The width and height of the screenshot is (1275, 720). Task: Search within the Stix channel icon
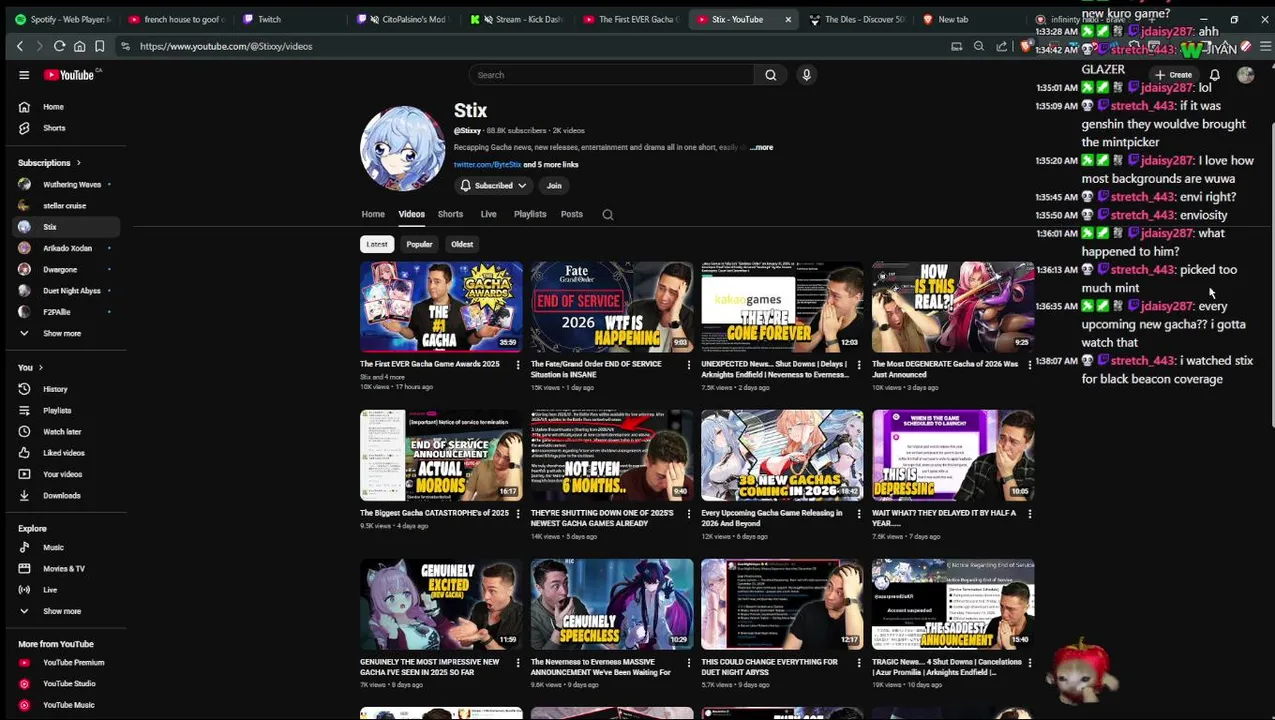point(607,214)
